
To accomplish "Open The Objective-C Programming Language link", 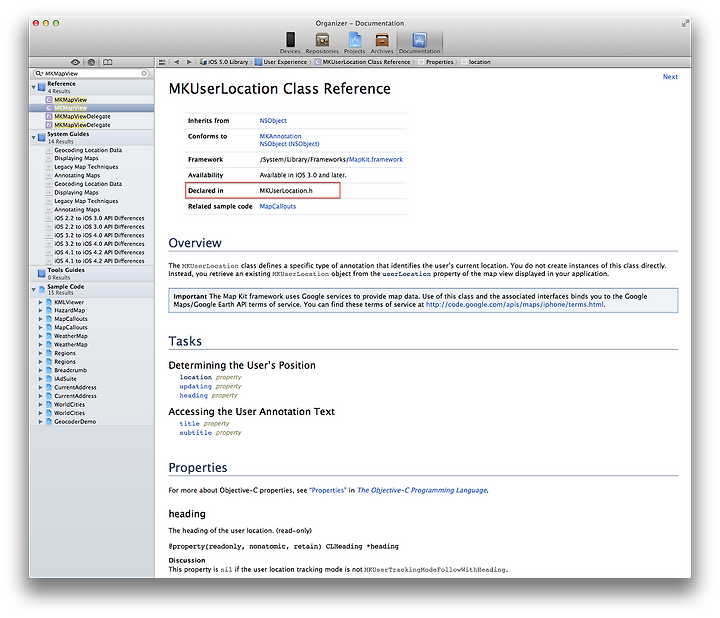I will (x=422, y=490).
